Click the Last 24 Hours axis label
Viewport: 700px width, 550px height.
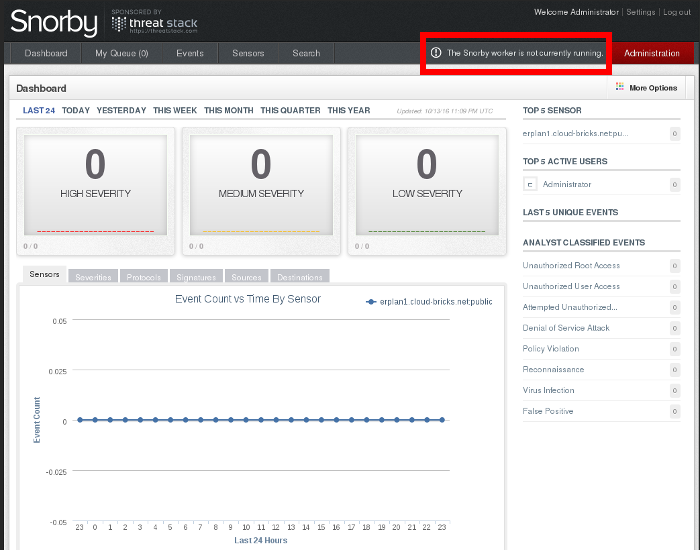(261, 540)
